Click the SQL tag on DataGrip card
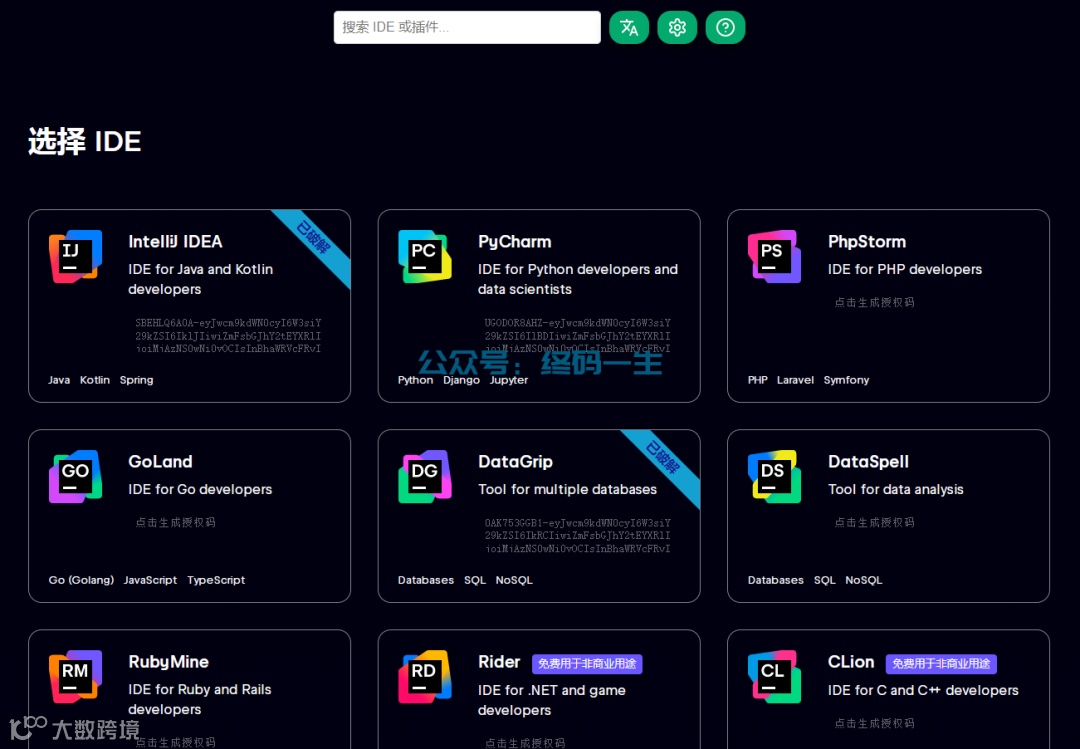Image resolution: width=1080 pixels, height=749 pixels. point(475,580)
